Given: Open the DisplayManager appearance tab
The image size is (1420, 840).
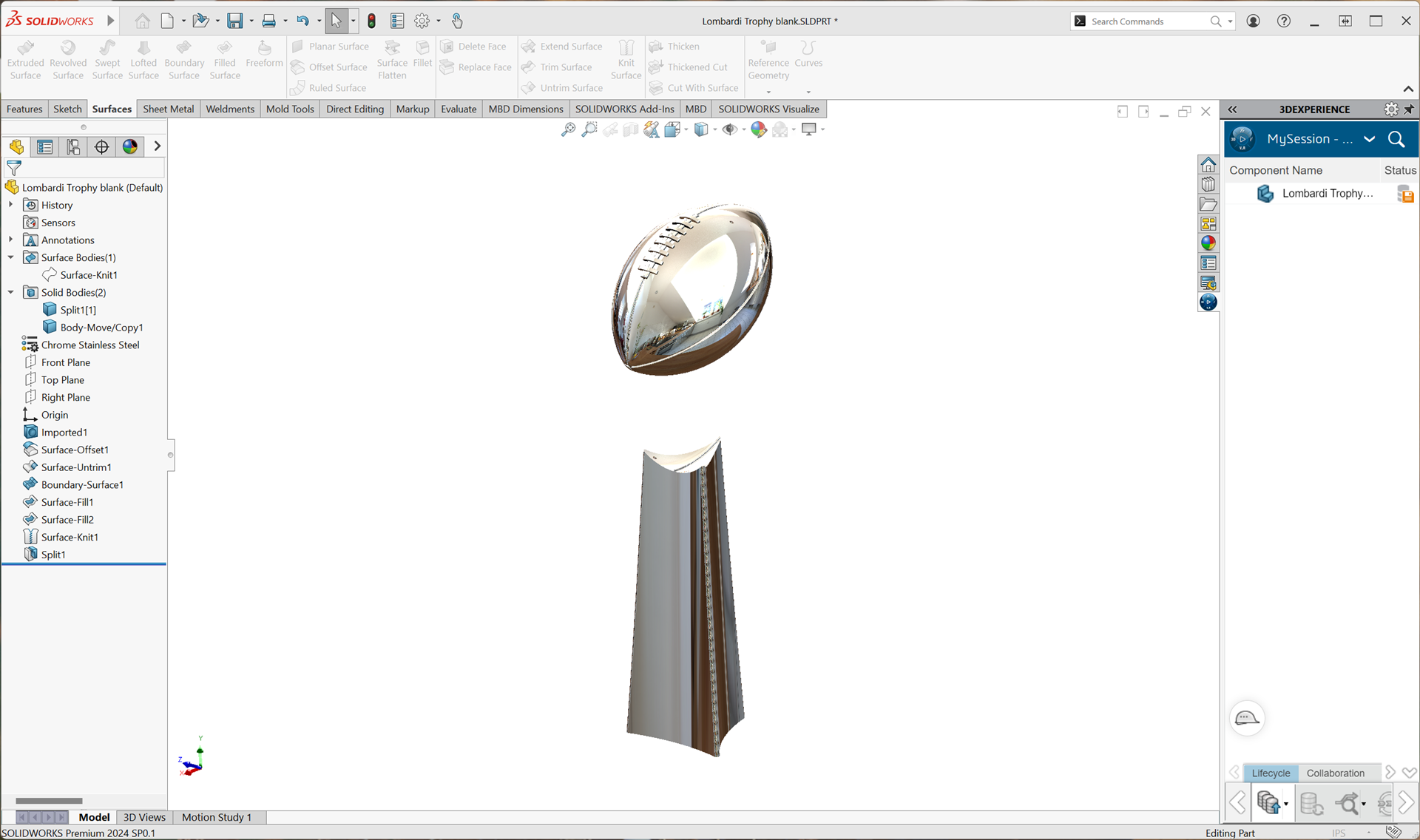Looking at the screenshot, I should click(130, 146).
